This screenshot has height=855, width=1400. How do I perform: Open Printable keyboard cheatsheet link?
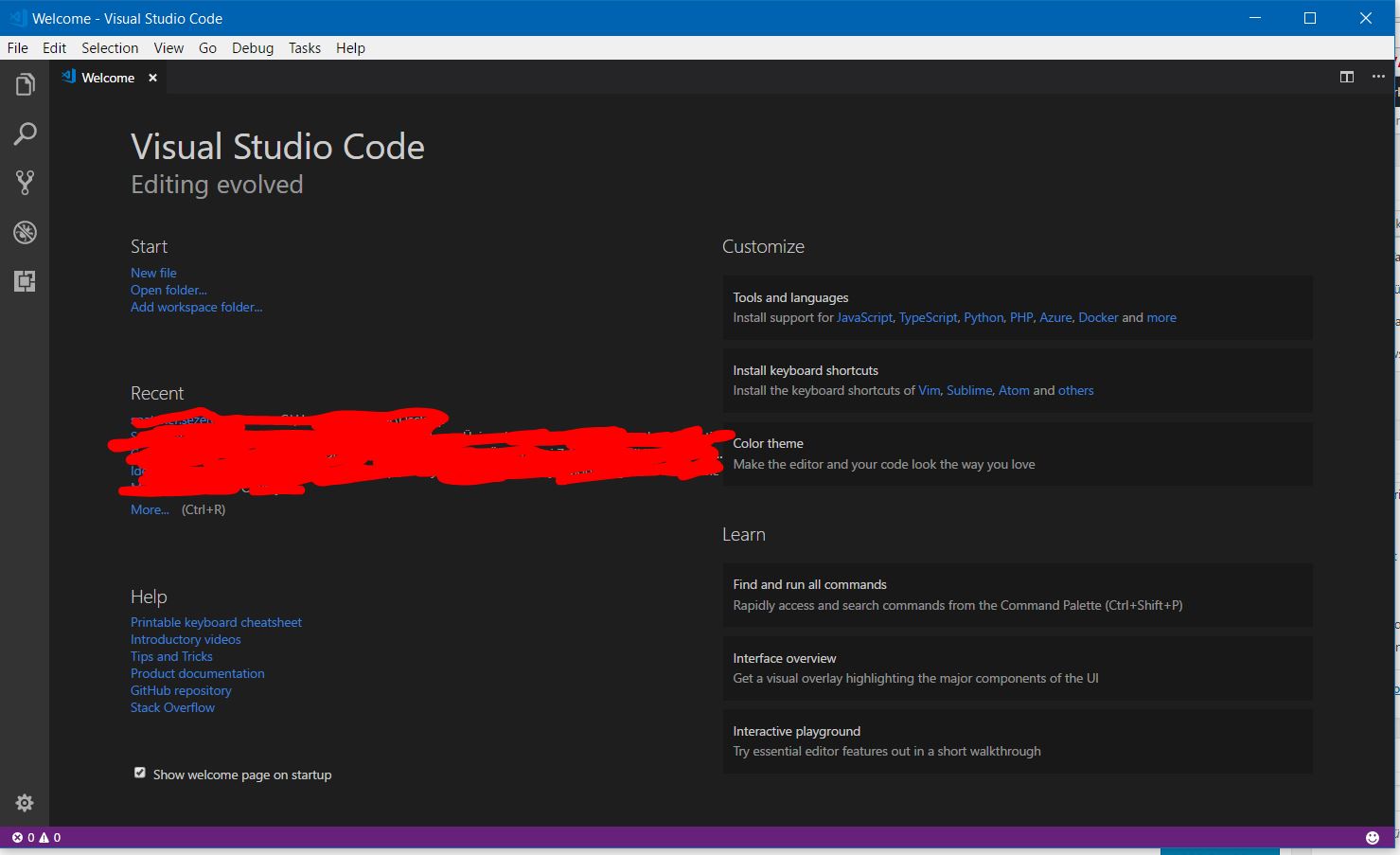[216, 622]
